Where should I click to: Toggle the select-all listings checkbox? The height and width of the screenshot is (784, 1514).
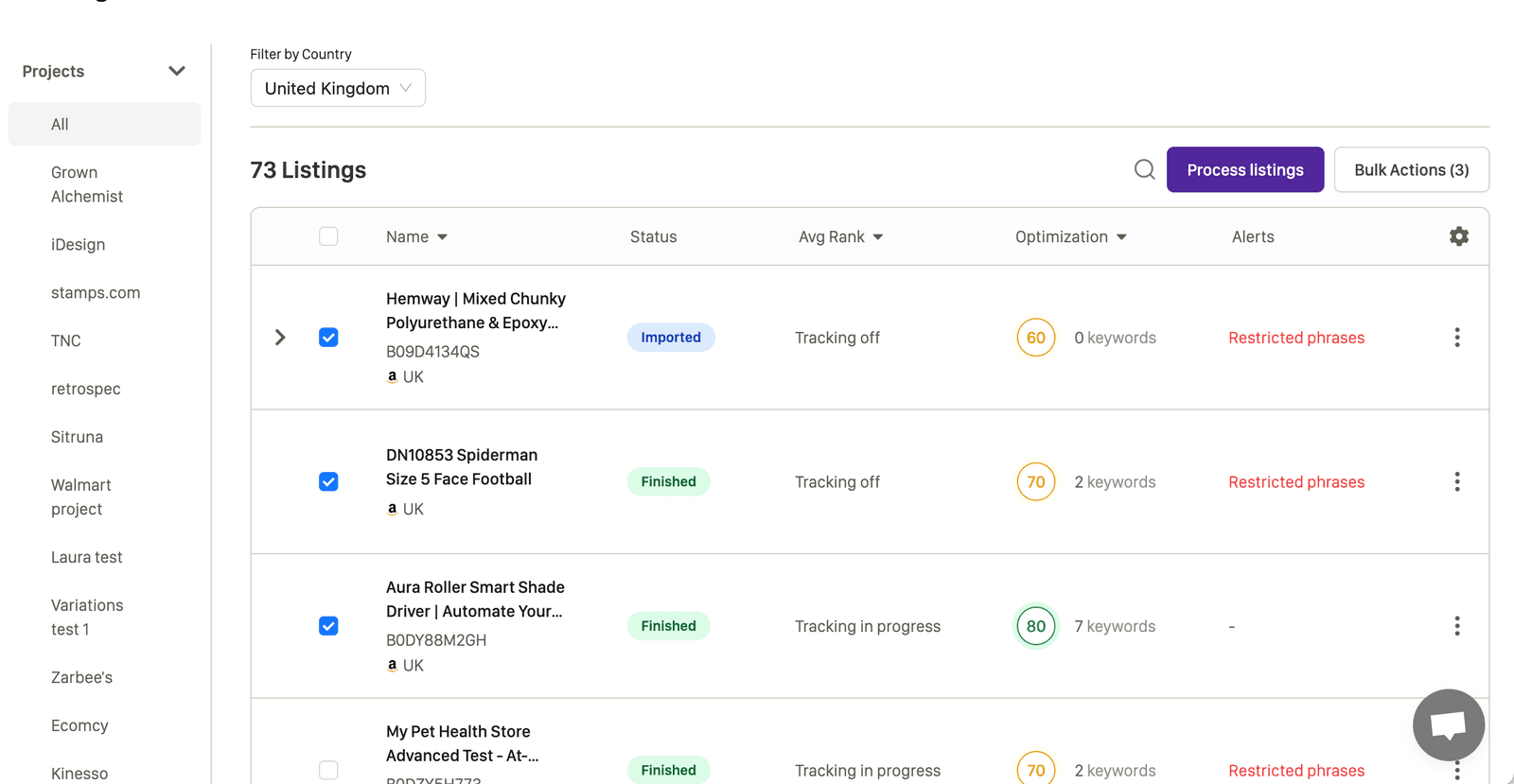coord(328,236)
